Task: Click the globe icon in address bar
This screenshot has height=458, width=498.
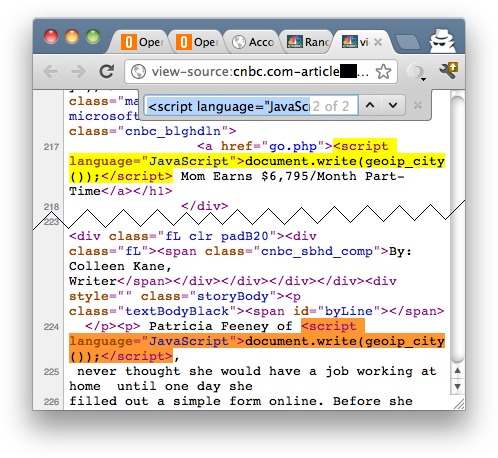Action: click(138, 72)
